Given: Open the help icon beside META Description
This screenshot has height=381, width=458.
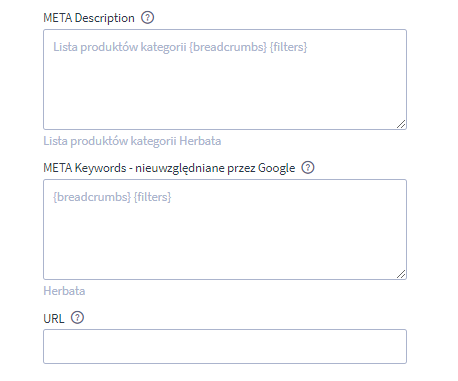Looking at the screenshot, I should [x=147, y=17].
